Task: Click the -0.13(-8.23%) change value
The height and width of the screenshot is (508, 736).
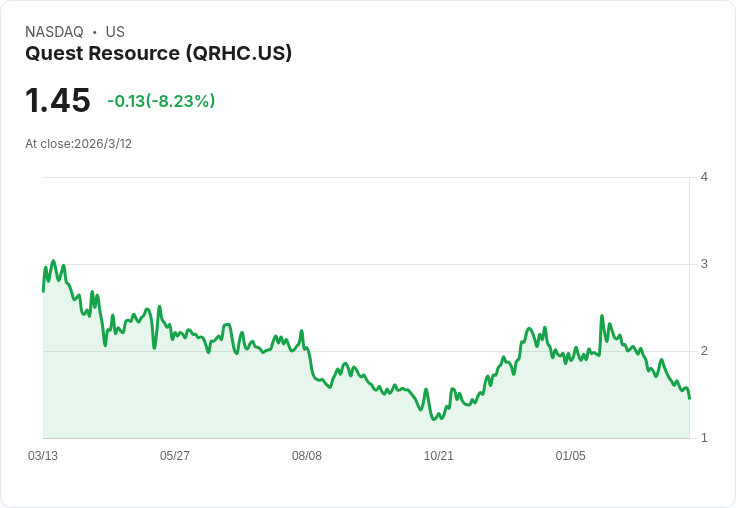Action: pos(161,101)
